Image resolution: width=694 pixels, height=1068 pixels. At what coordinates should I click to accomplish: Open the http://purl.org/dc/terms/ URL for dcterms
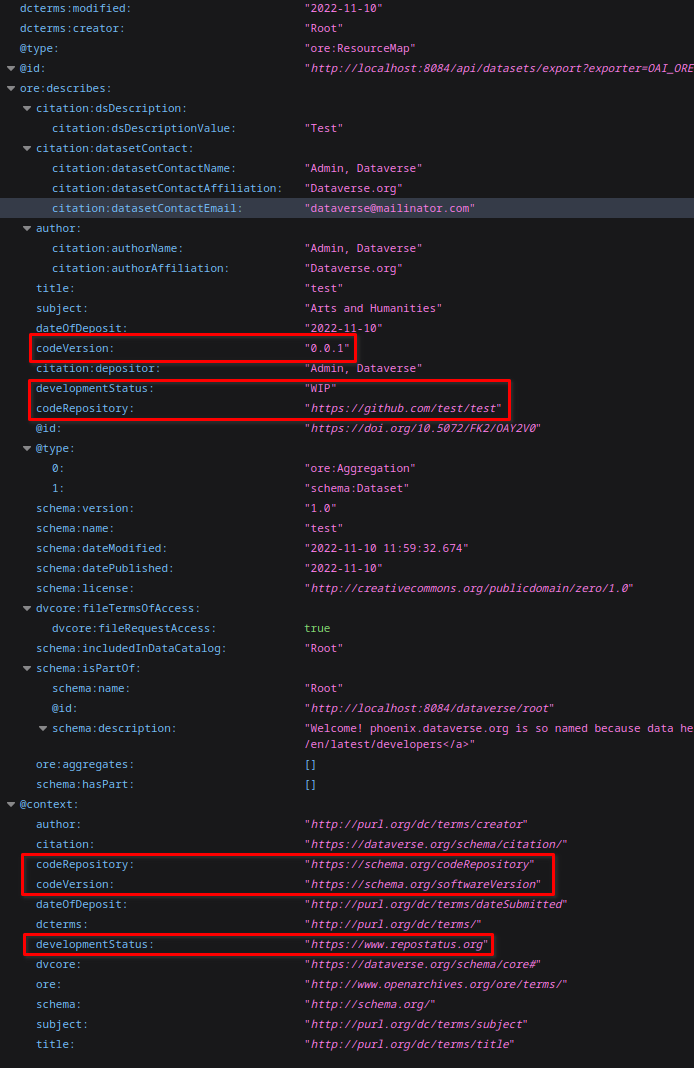[393, 924]
